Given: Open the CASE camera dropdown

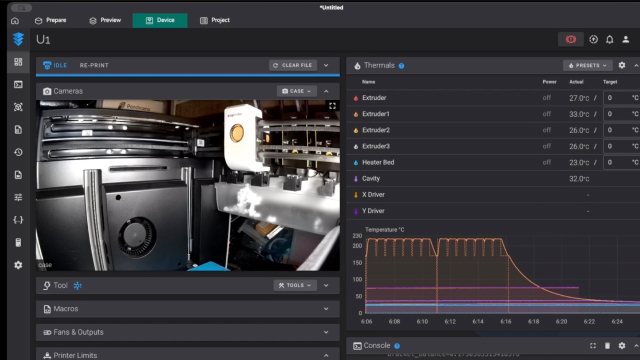Looking at the screenshot, I should 296,91.
